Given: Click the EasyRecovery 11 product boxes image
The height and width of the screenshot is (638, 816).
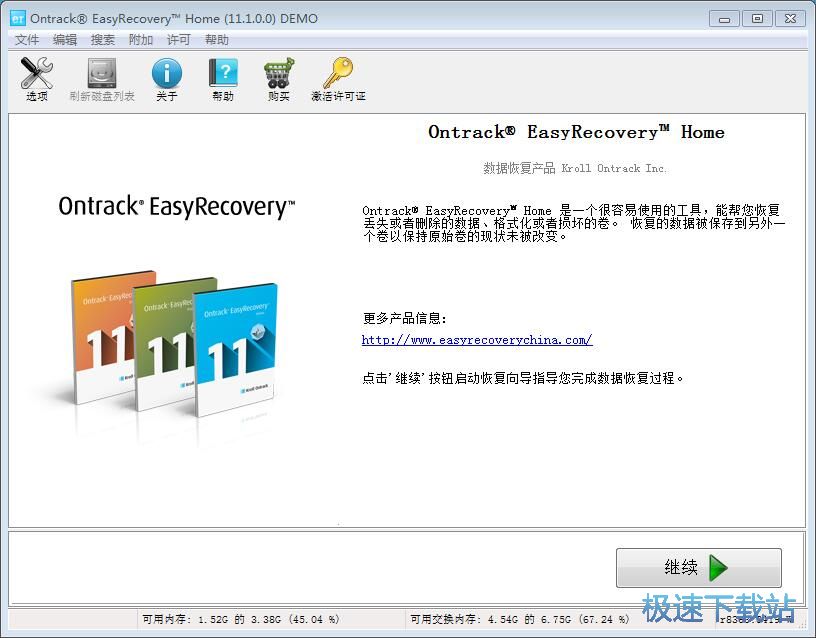Looking at the screenshot, I should pyautogui.click(x=174, y=343).
